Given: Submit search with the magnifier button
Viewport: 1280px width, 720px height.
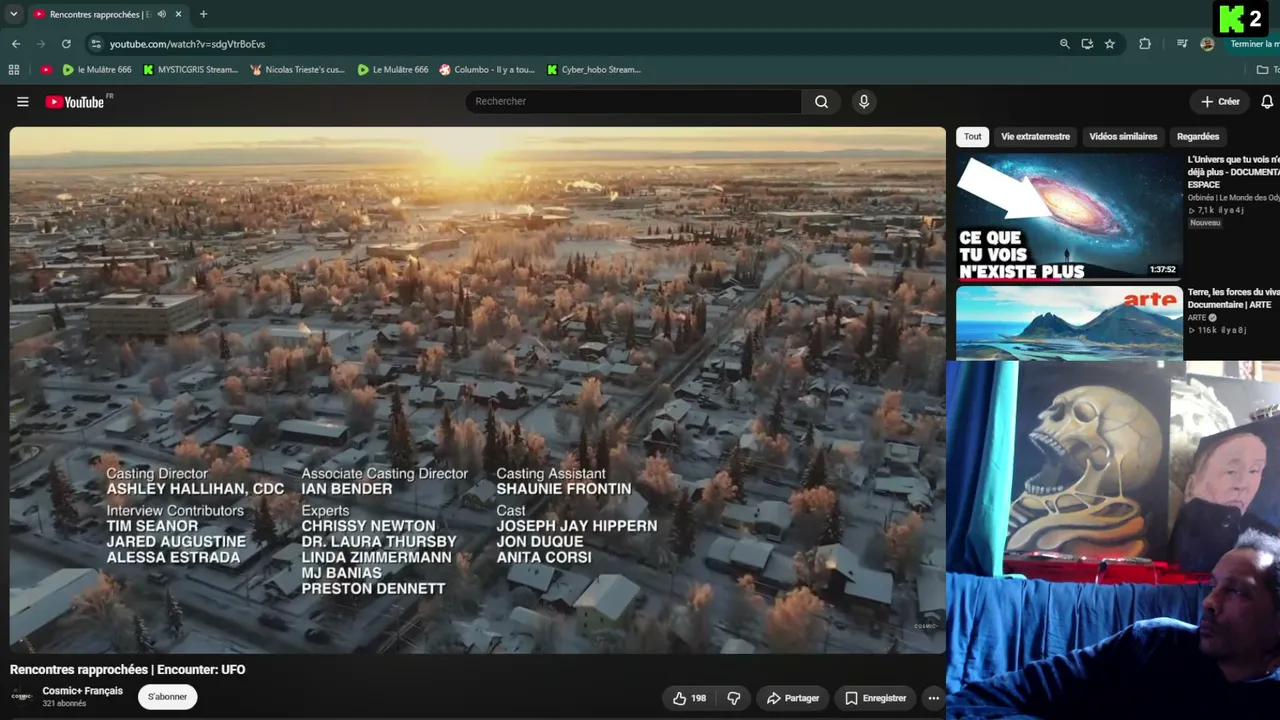Looking at the screenshot, I should pos(821,101).
